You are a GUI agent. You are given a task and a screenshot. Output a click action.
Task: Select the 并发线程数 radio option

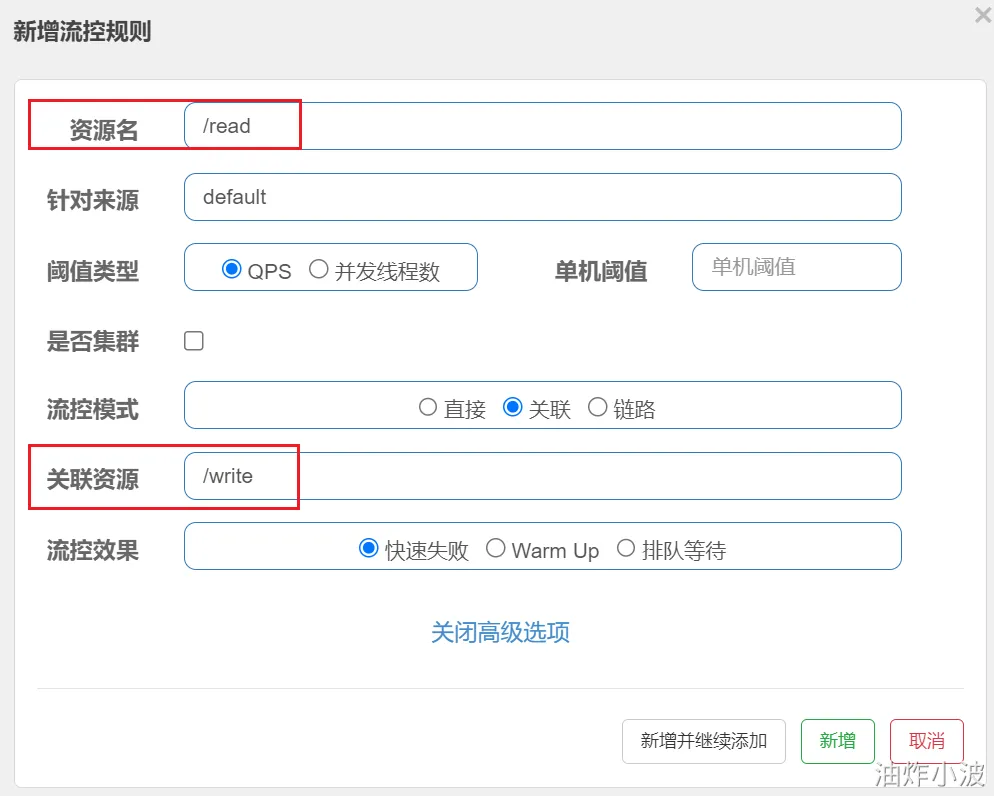319,269
